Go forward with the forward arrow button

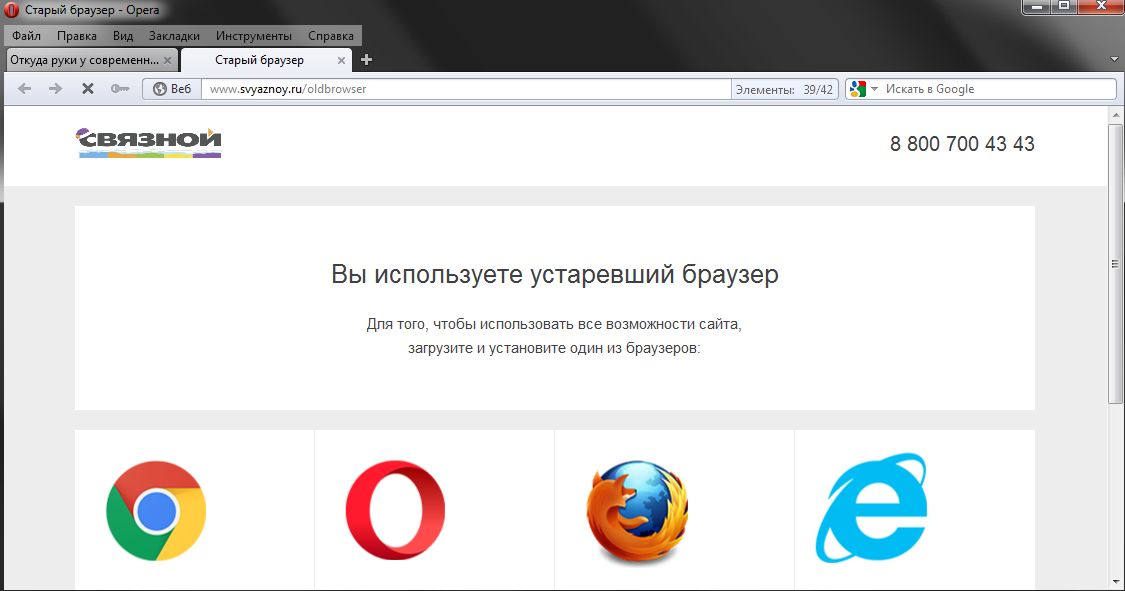55,89
